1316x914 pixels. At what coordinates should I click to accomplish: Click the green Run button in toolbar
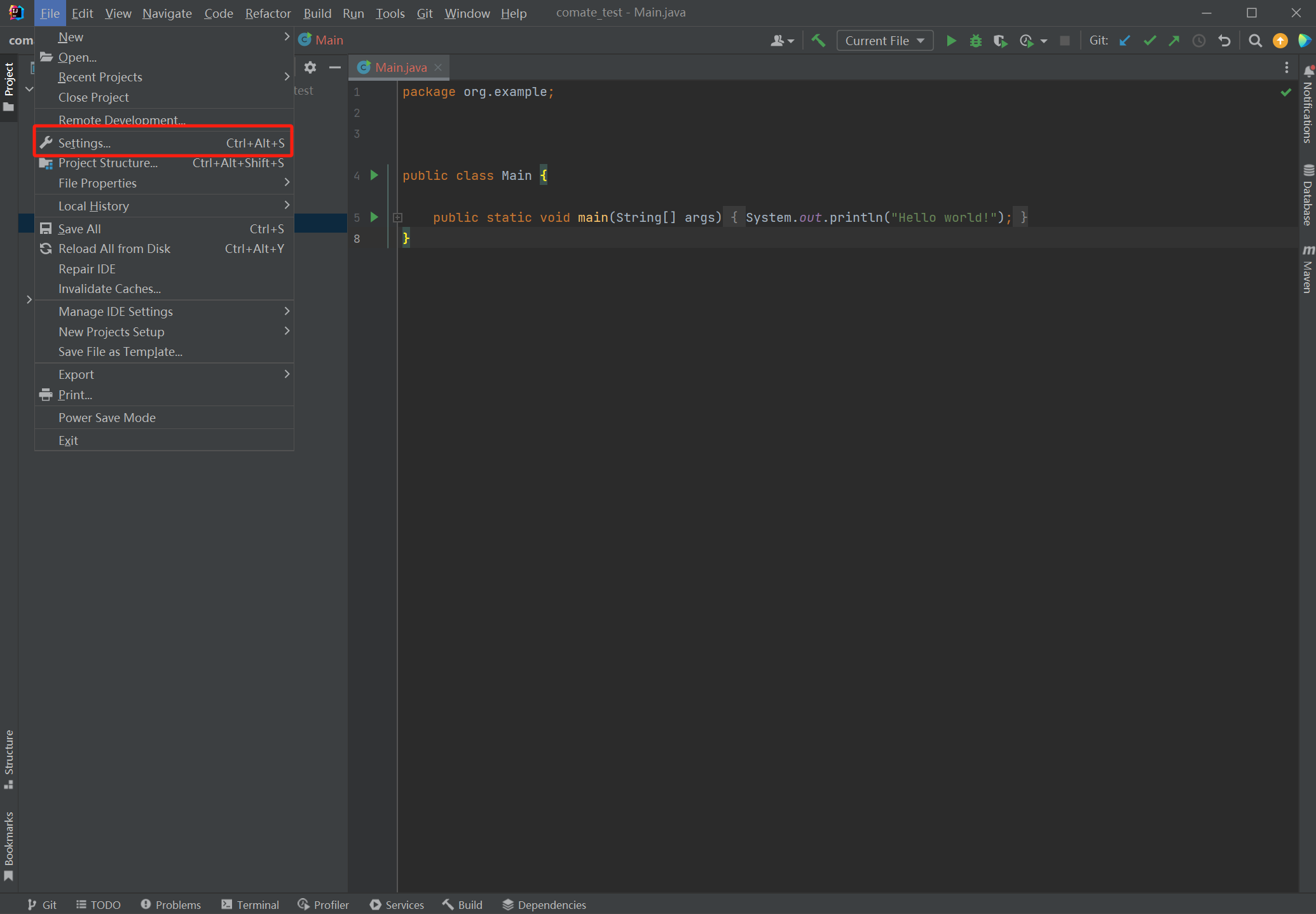click(x=951, y=41)
